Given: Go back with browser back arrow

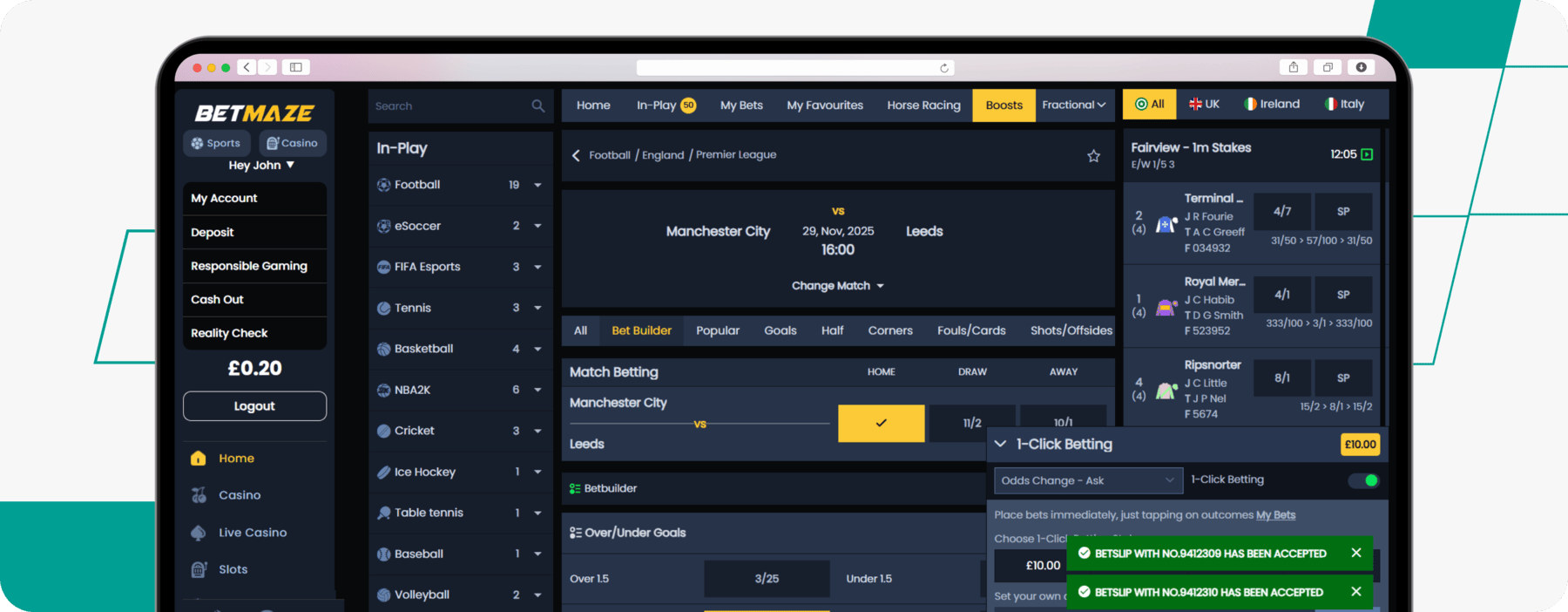Looking at the screenshot, I should (247, 67).
